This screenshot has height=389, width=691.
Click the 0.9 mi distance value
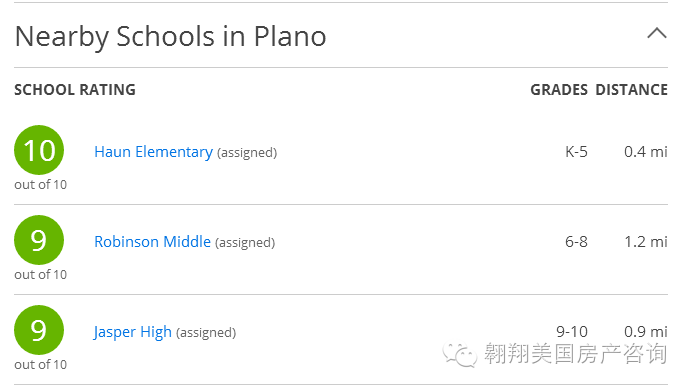[x=646, y=332]
